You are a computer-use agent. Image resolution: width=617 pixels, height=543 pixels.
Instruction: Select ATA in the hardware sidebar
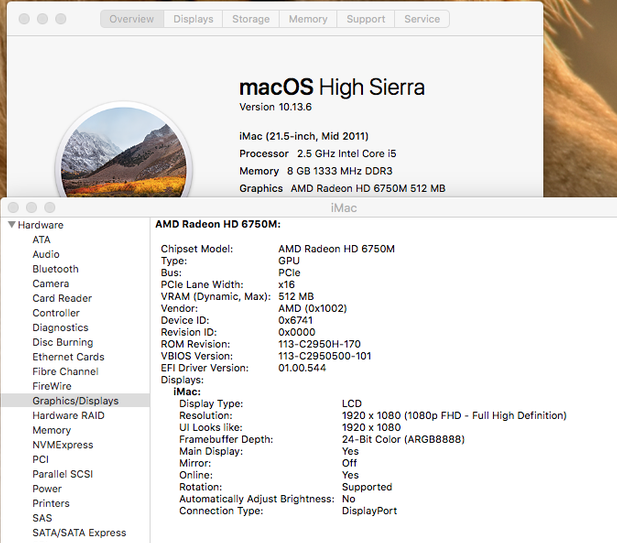click(41, 240)
